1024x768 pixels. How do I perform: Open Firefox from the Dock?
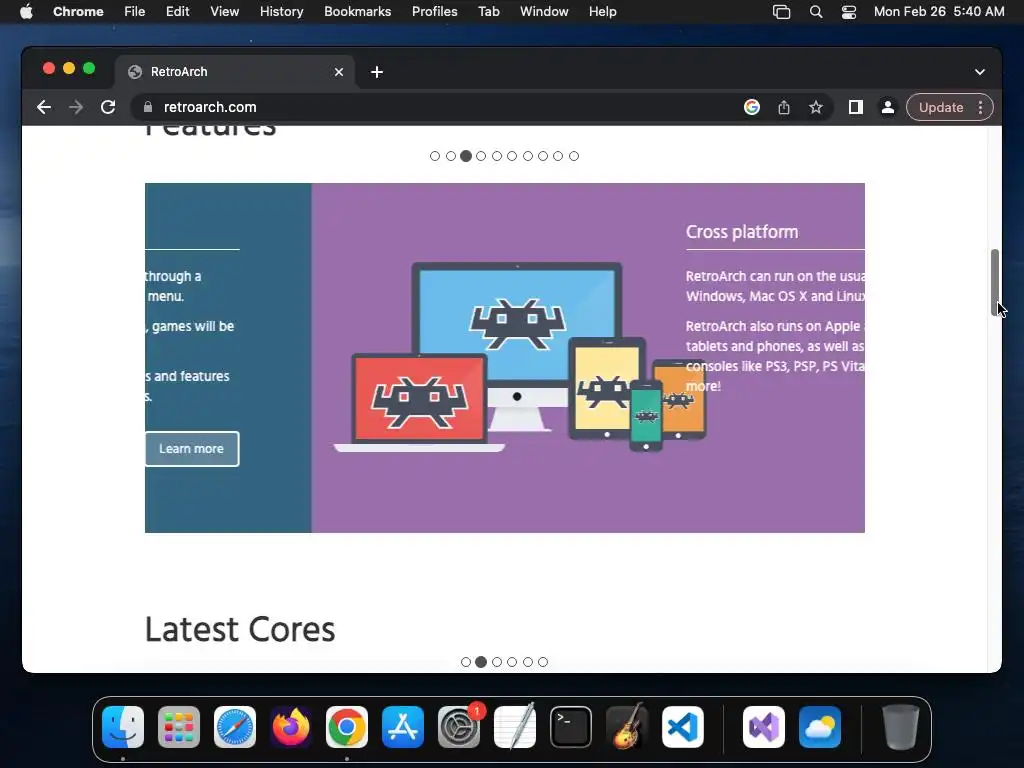[x=291, y=727]
